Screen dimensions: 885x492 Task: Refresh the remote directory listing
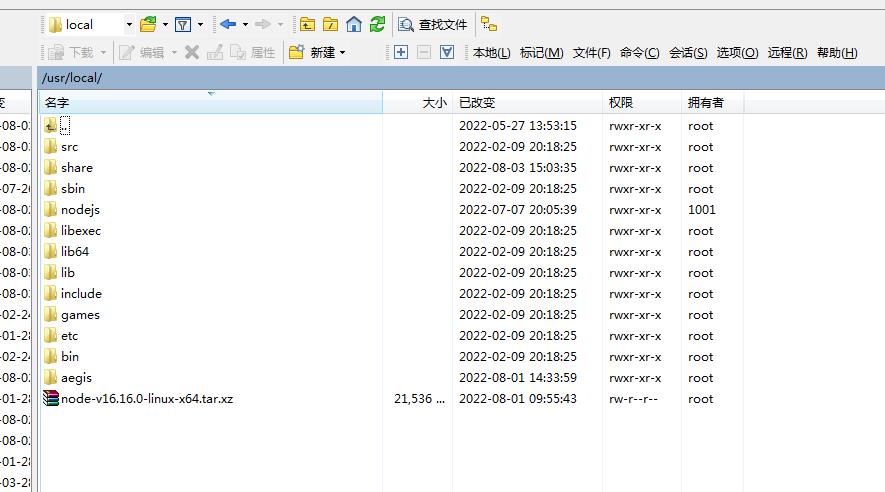377,24
